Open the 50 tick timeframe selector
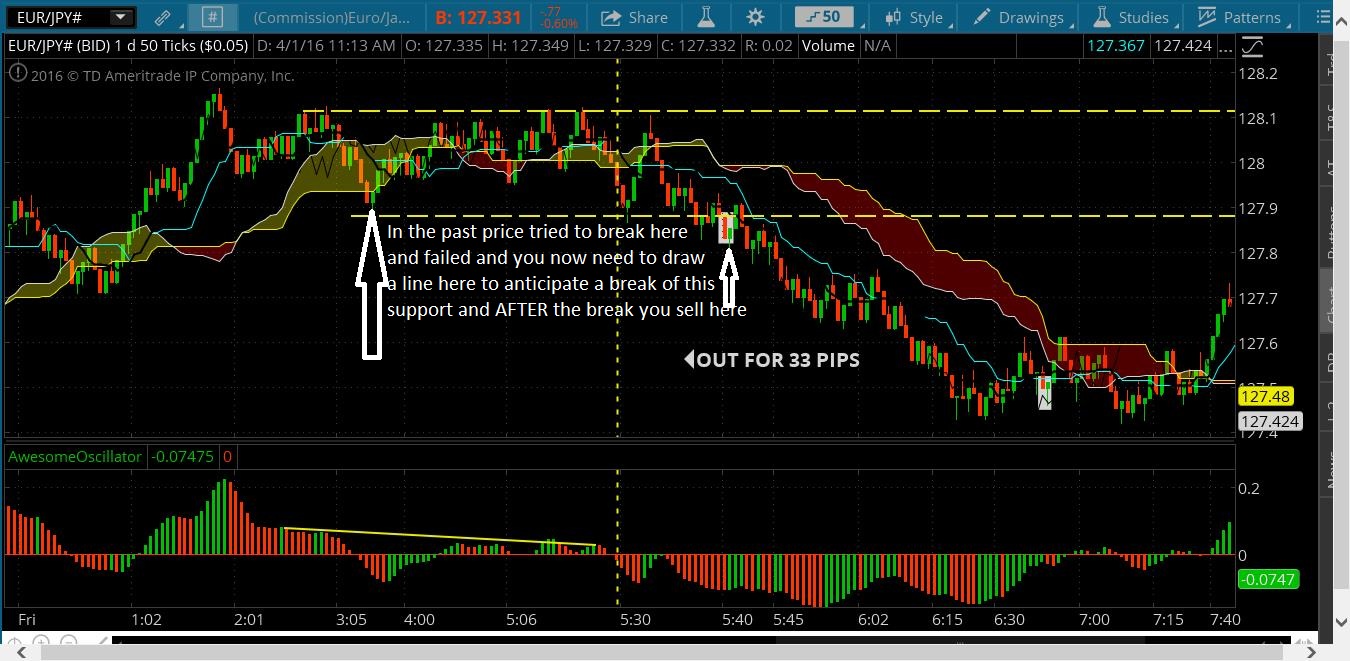 pyautogui.click(x=823, y=17)
